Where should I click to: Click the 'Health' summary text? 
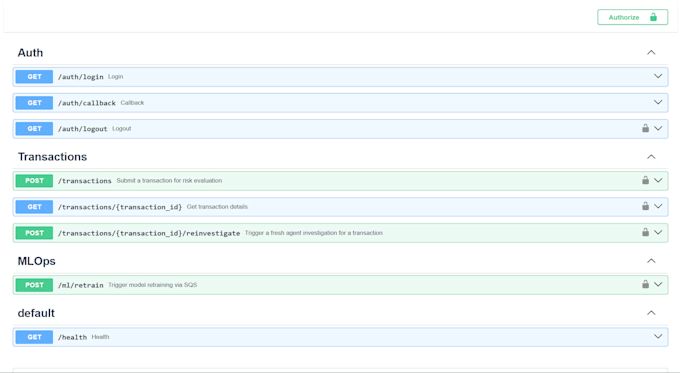point(100,337)
